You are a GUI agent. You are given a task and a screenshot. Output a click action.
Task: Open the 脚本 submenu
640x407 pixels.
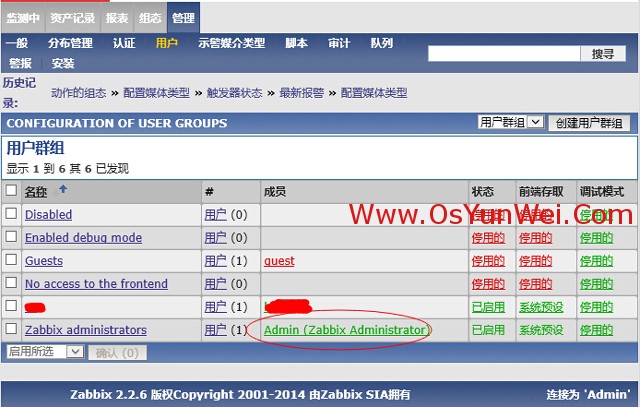point(296,43)
